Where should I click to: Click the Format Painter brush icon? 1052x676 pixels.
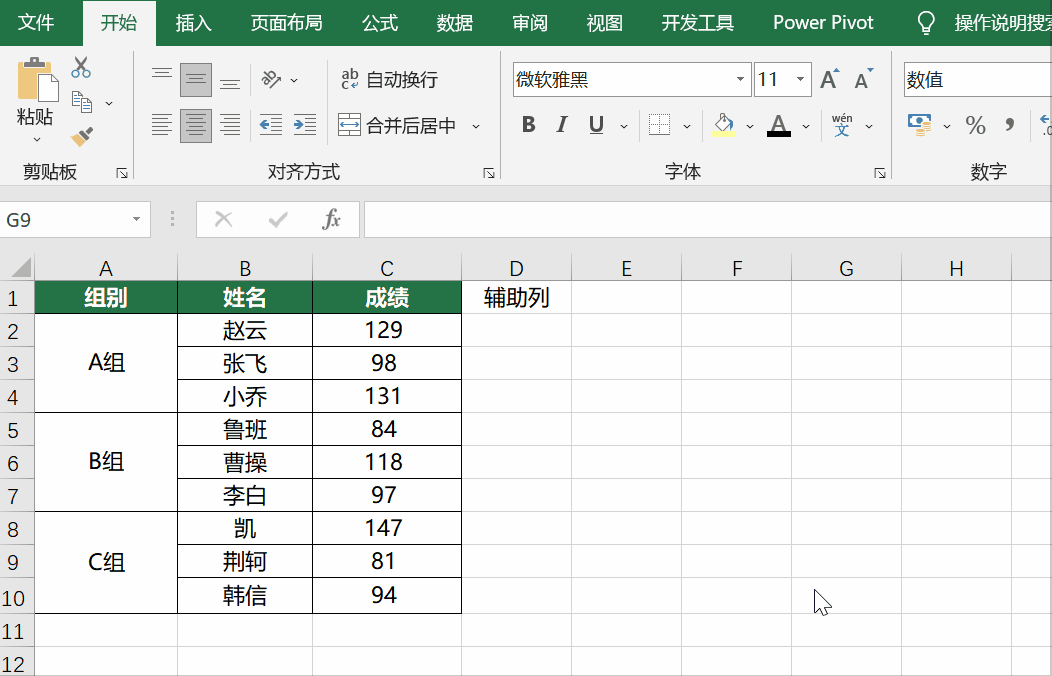(x=82, y=136)
